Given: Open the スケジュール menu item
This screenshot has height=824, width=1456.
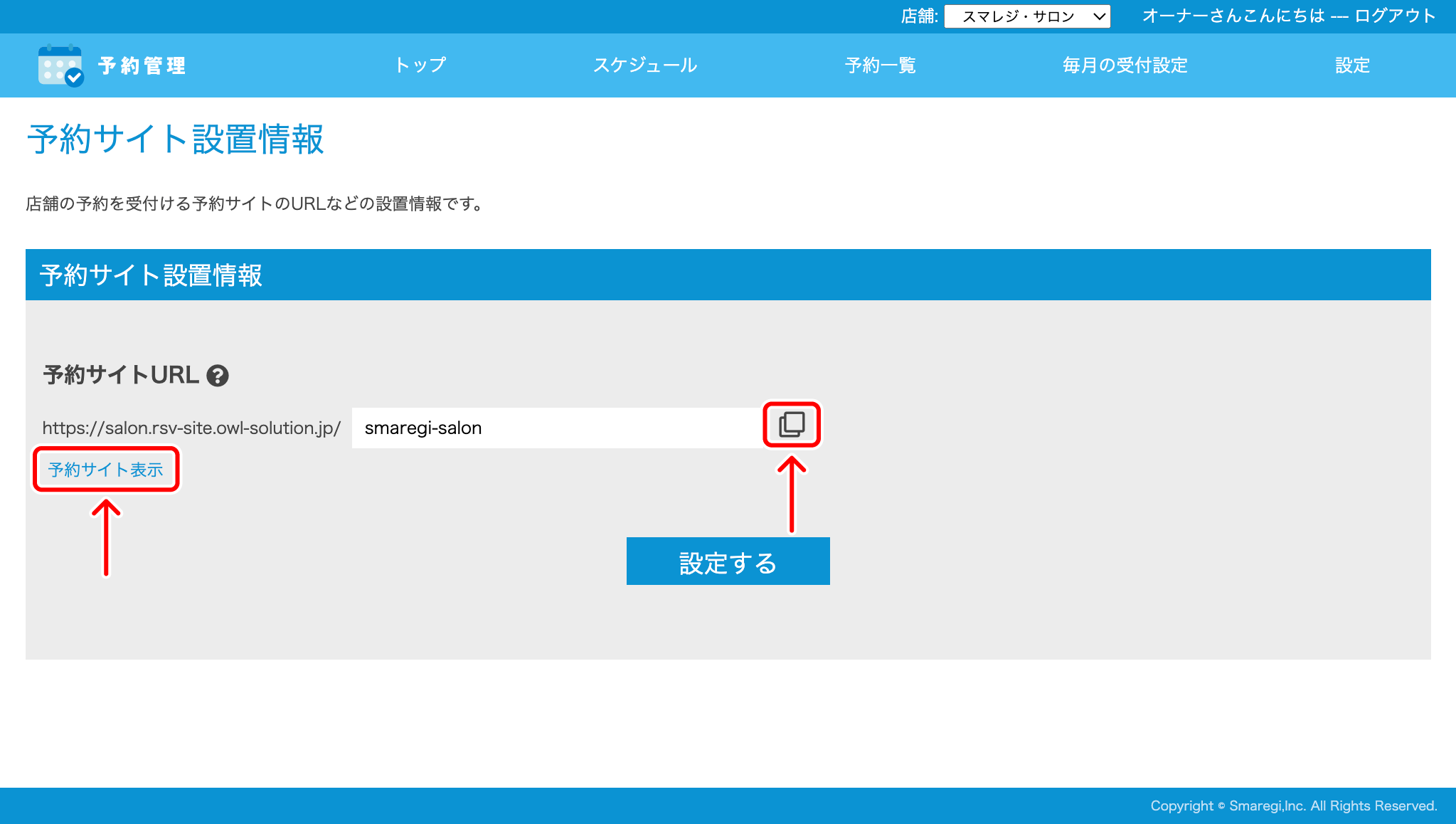Looking at the screenshot, I should pyautogui.click(x=645, y=65).
